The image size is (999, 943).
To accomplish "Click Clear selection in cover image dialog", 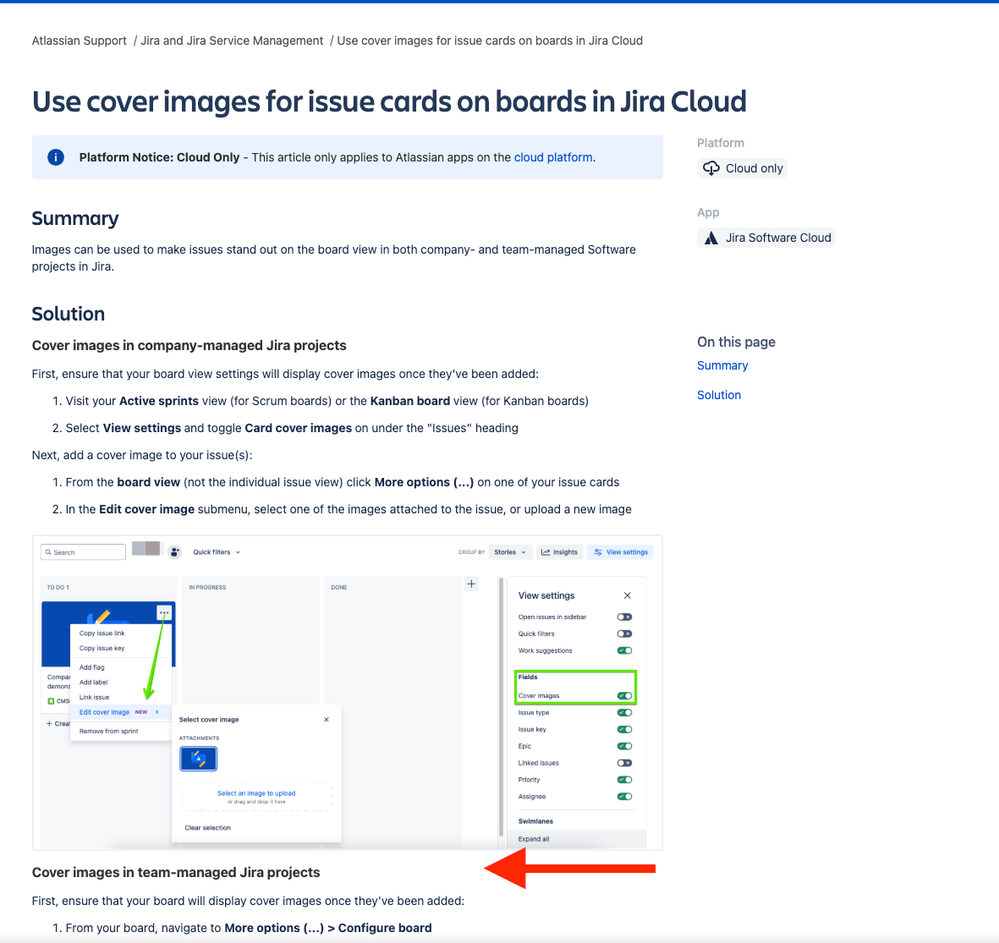I will (x=208, y=828).
